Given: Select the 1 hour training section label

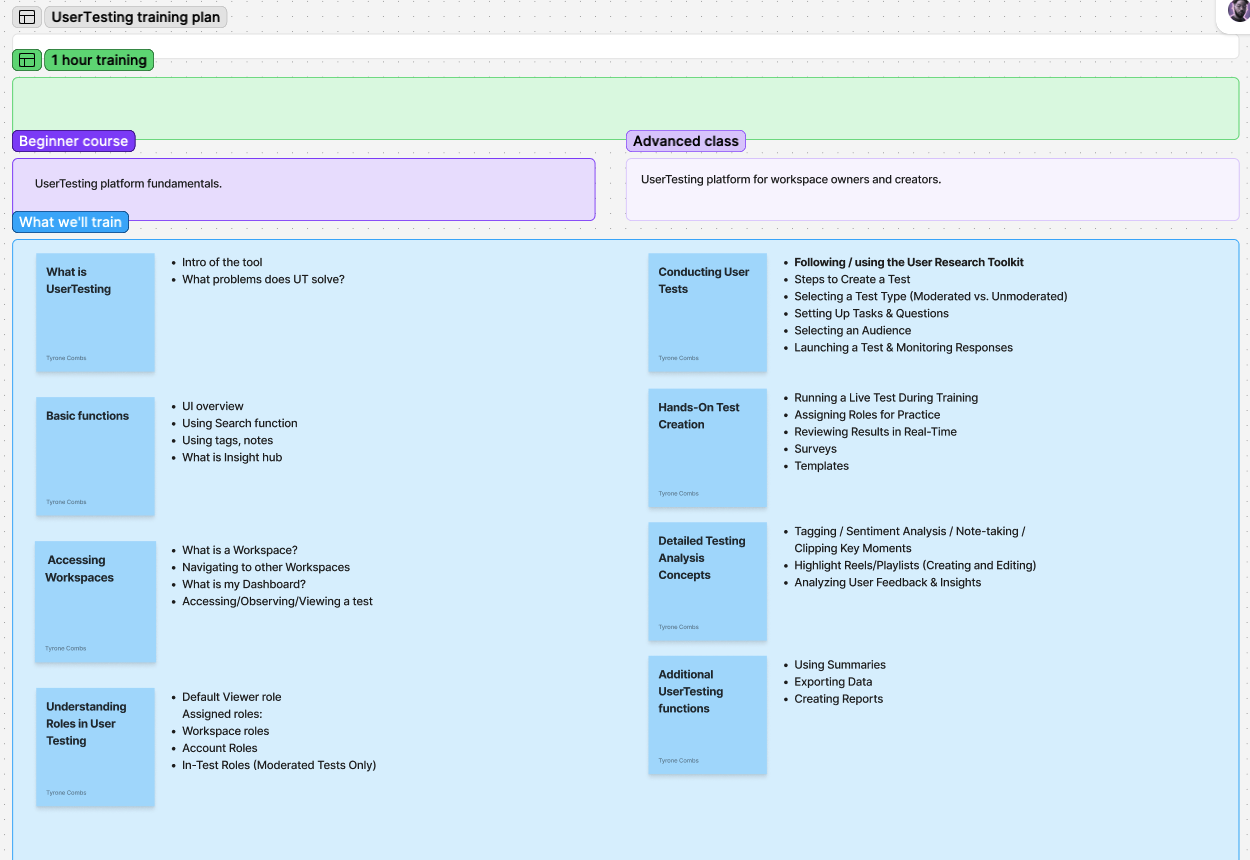Looking at the screenshot, I should pos(99,60).
